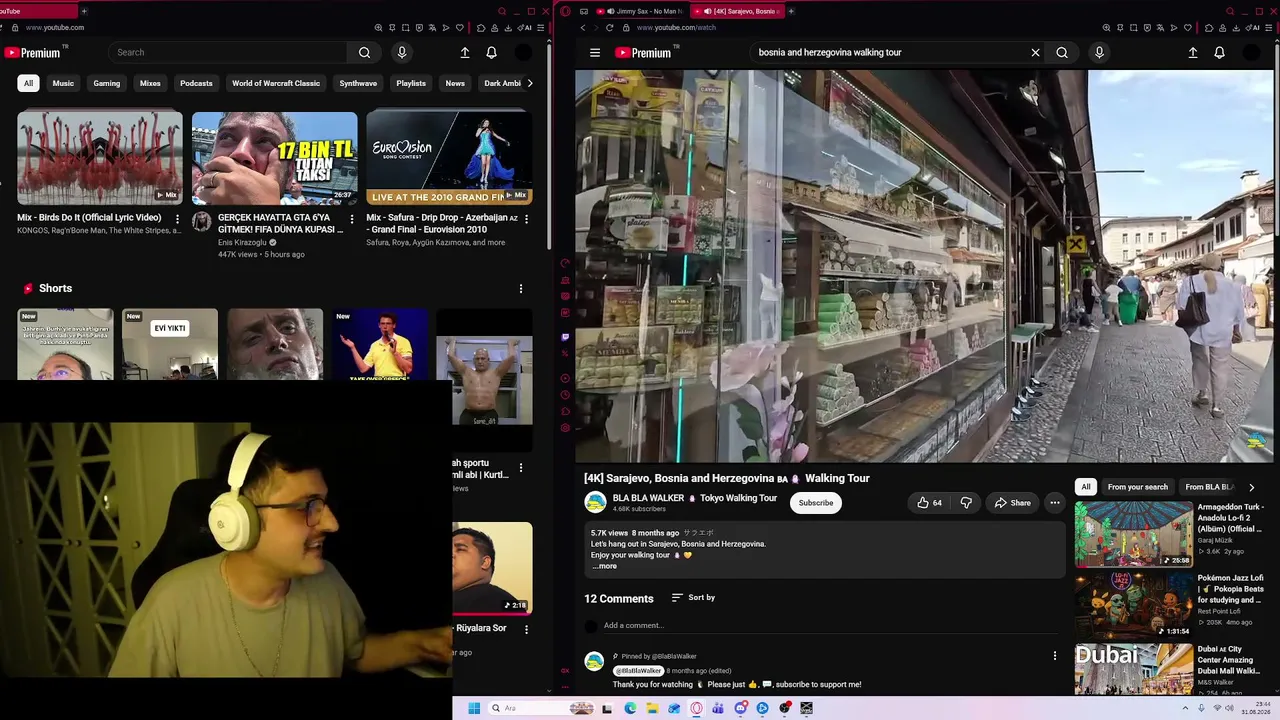This screenshot has height=720, width=1280.
Task: Open notifications bell in the left YouTube window
Action: (492, 53)
